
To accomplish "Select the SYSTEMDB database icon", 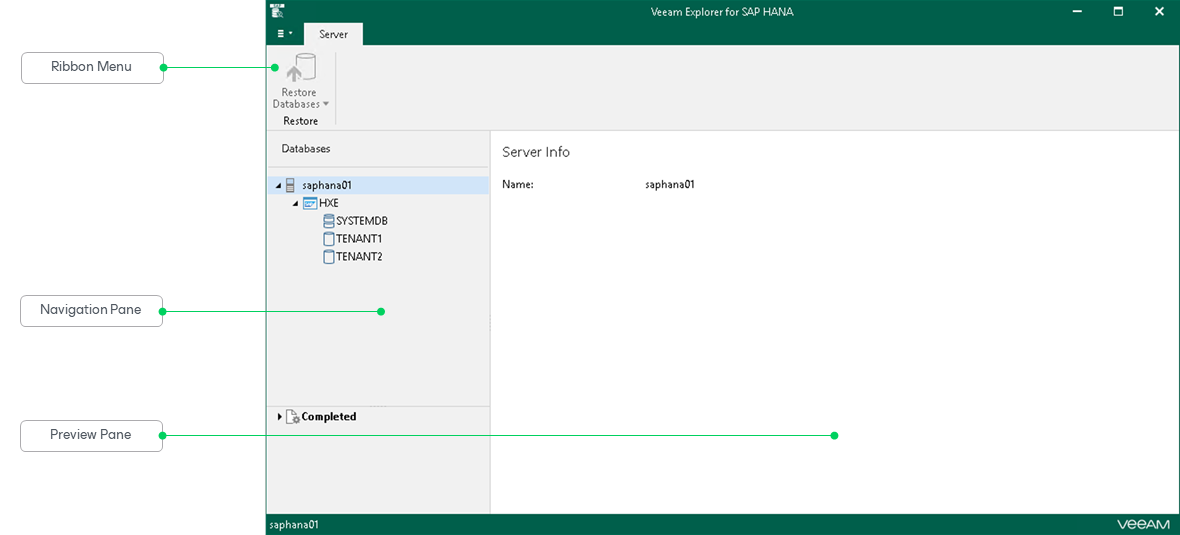I will [x=328, y=220].
